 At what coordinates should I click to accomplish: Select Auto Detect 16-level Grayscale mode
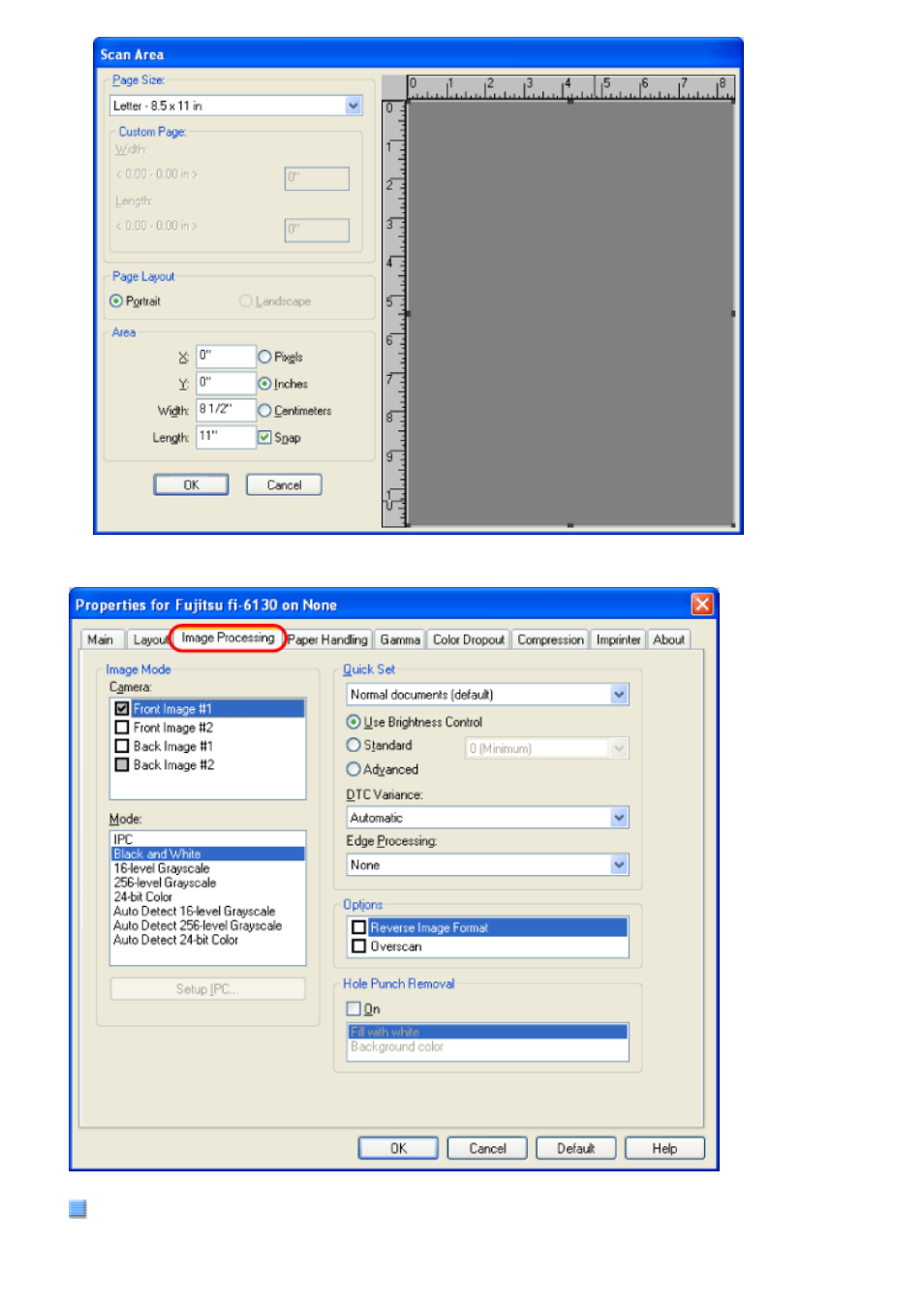(x=207, y=911)
